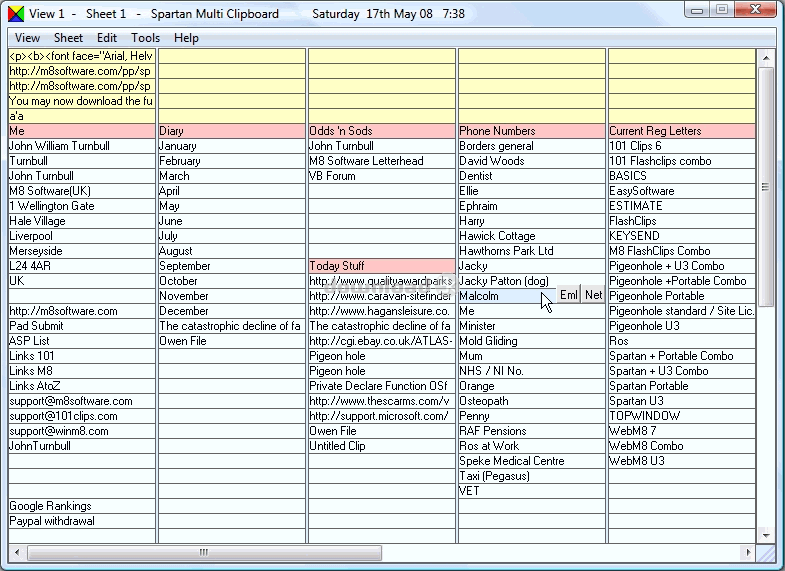Click the Eml button beside Malcolm
Screen dimensions: 785x571
[569, 296]
